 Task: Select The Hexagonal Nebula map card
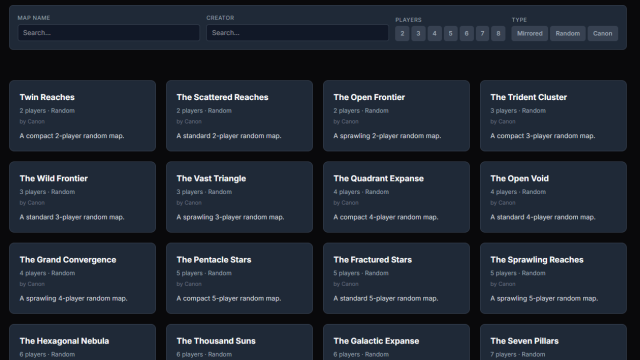[x=82, y=343]
